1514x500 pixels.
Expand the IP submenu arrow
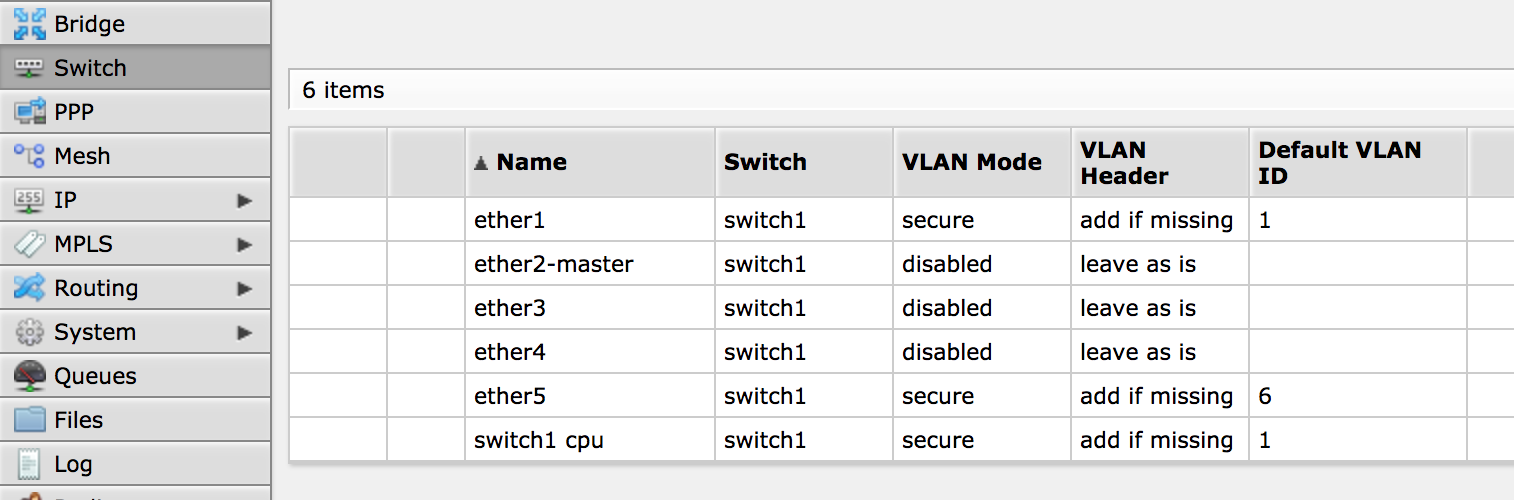(244, 200)
